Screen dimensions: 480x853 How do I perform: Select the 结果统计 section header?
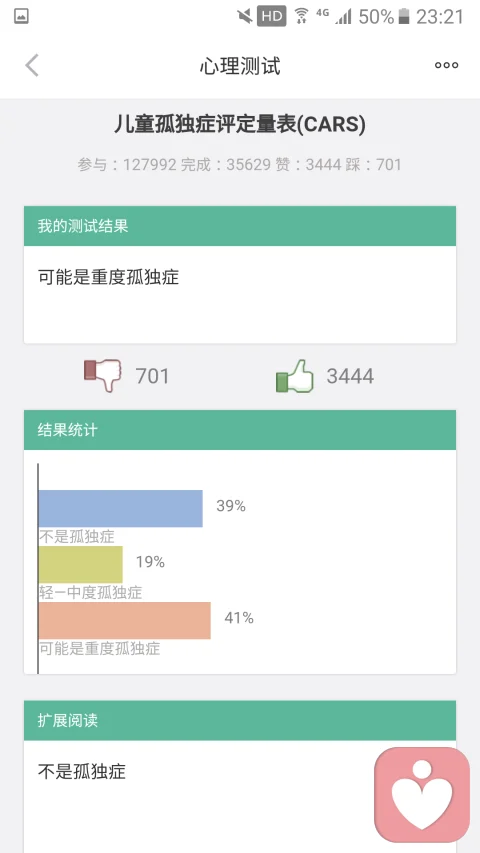(240, 430)
